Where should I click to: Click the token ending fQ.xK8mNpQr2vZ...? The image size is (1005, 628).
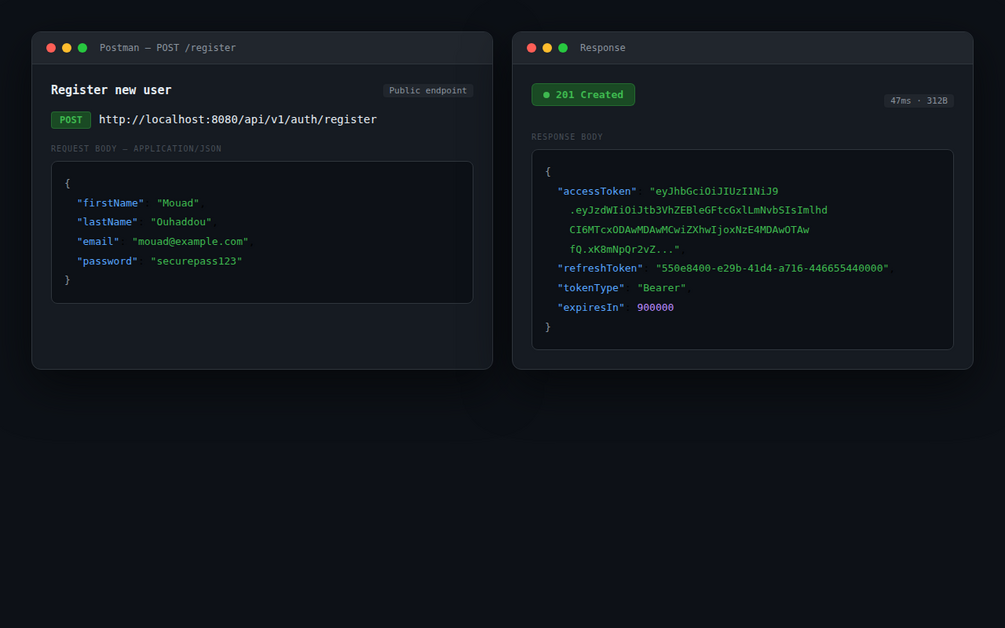point(625,249)
